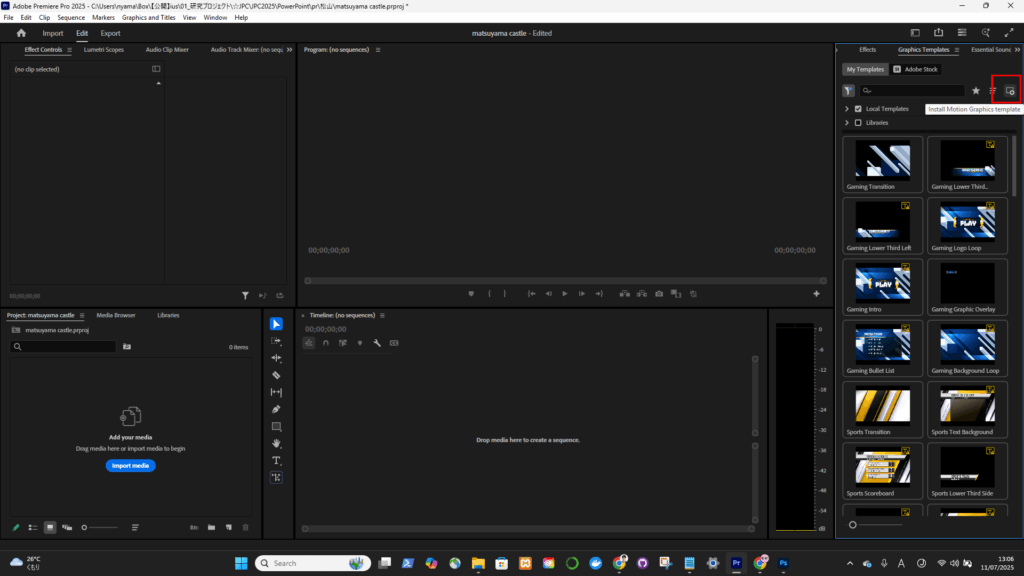Choose the Hand tool
This screenshot has height=576, width=1024.
tap(276, 443)
